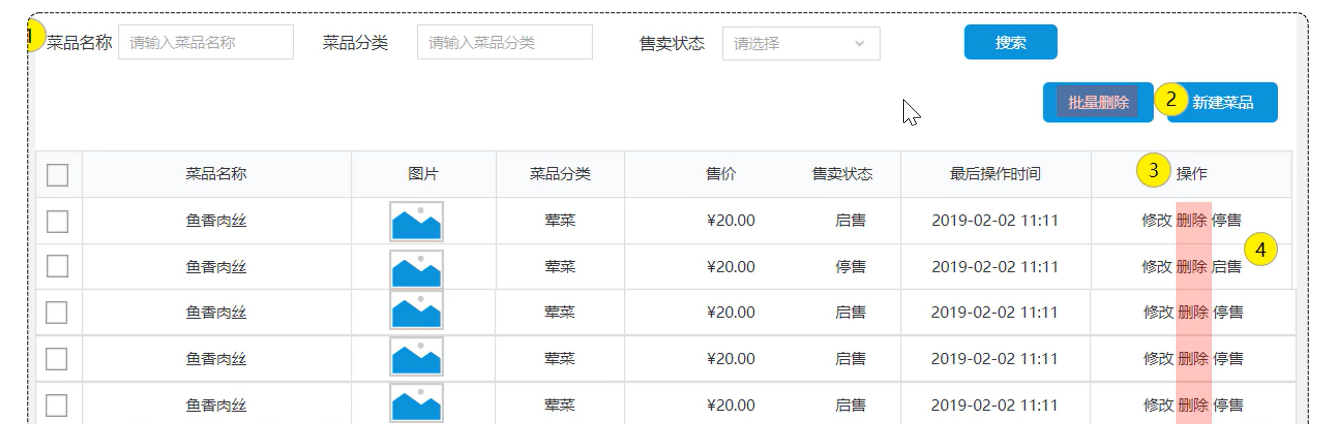Focus the 菜品分类 input field
Image resolution: width=1335 pixels, height=424 pixels.
tap(504, 42)
